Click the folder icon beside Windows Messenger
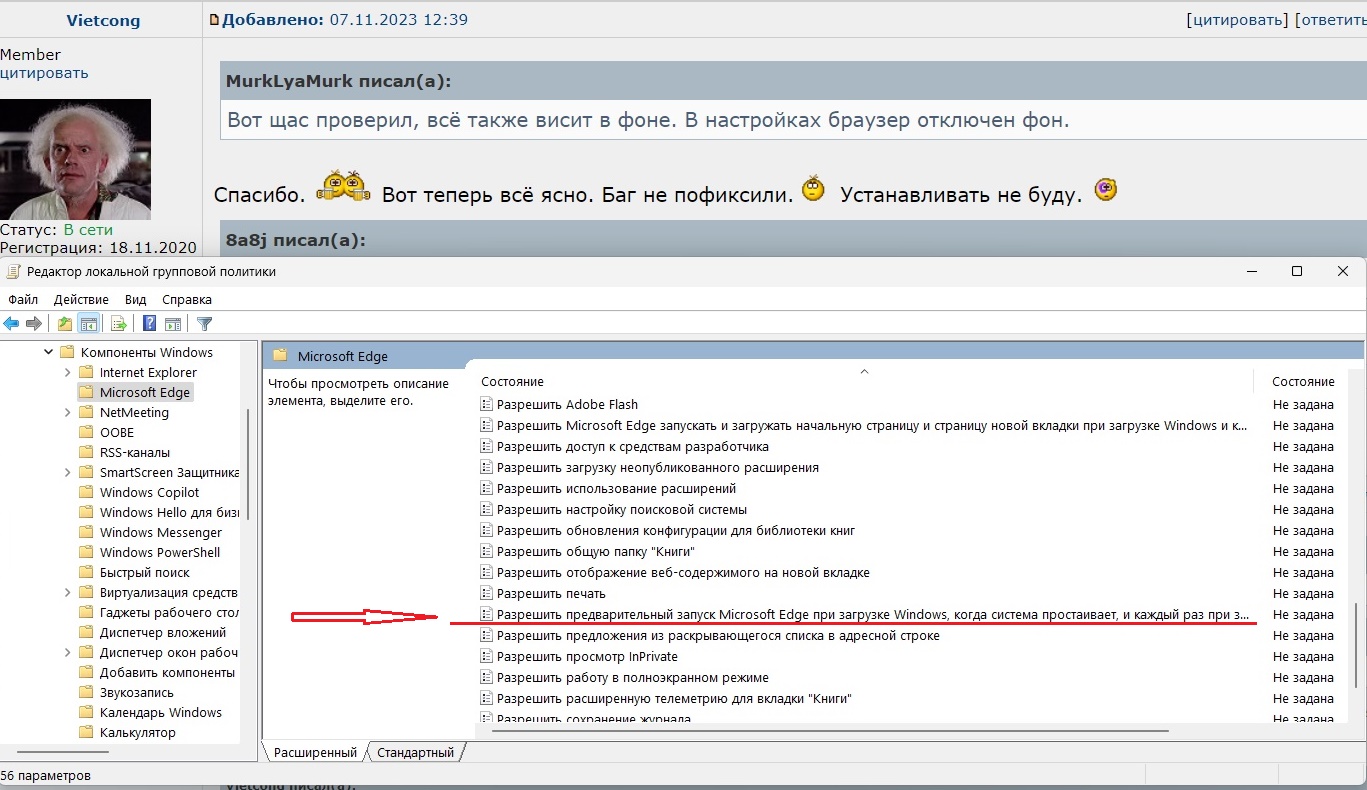 click(x=86, y=532)
